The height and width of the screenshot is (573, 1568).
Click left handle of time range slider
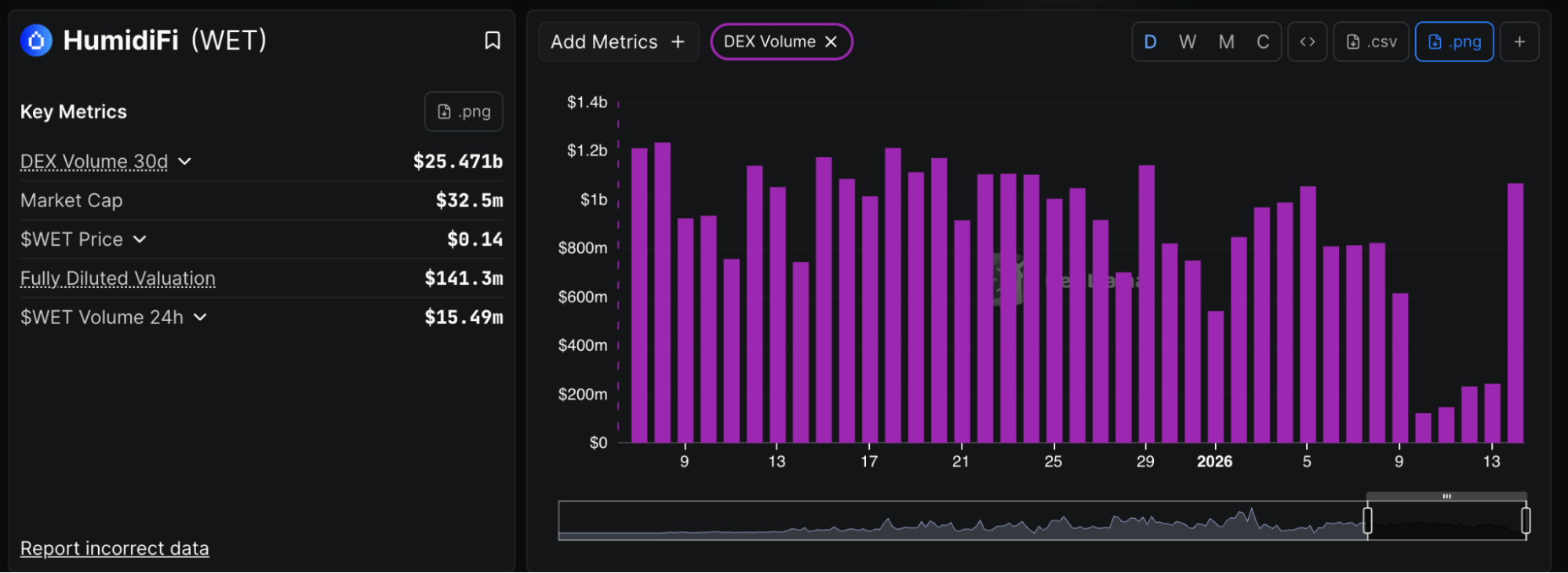1367,520
